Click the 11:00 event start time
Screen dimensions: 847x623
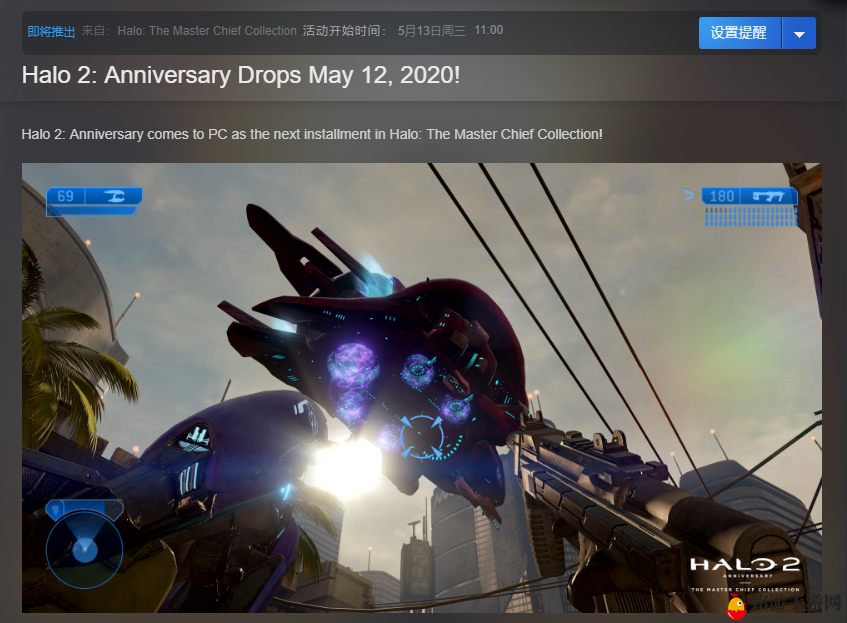pos(489,31)
